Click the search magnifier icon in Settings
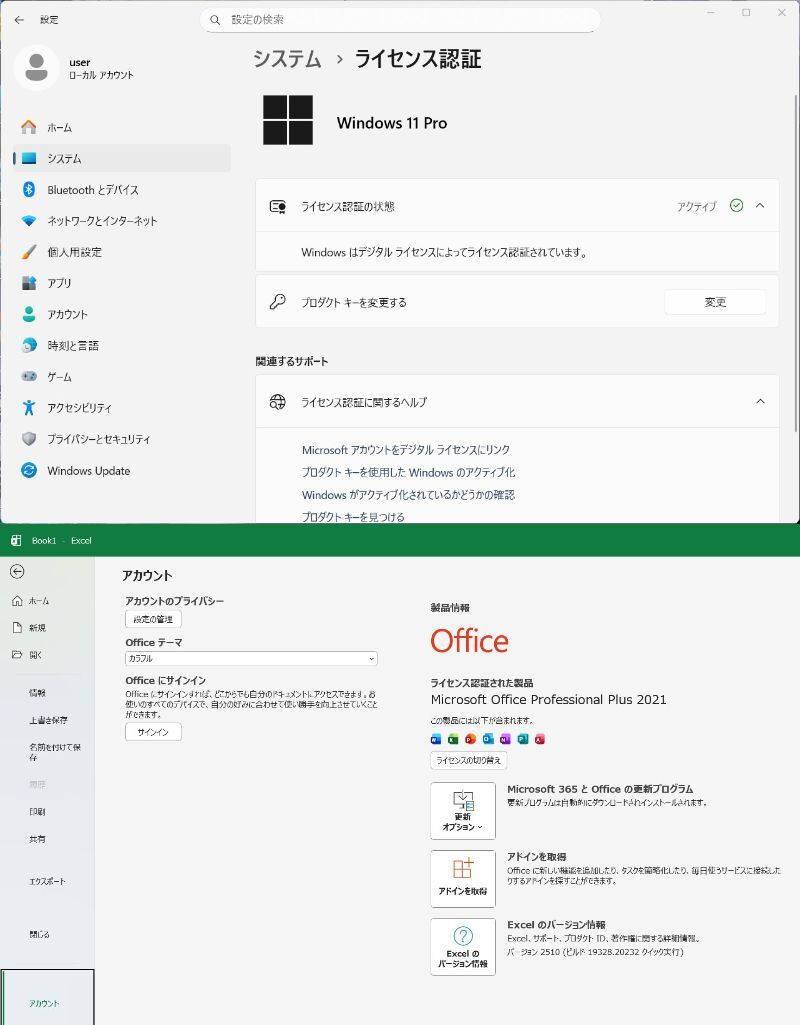The width and height of the screenshot is (800, 1025). [215, 20]
